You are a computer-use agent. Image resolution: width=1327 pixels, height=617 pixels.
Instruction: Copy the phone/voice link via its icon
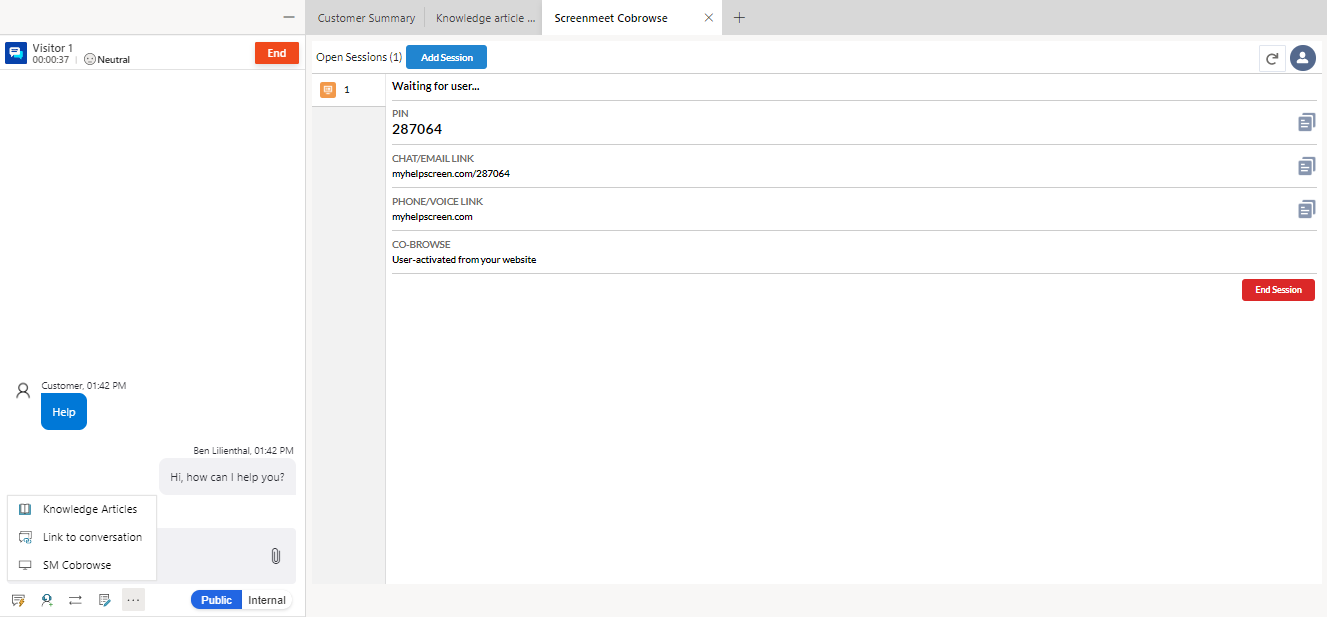click(x=1306, y=209)
